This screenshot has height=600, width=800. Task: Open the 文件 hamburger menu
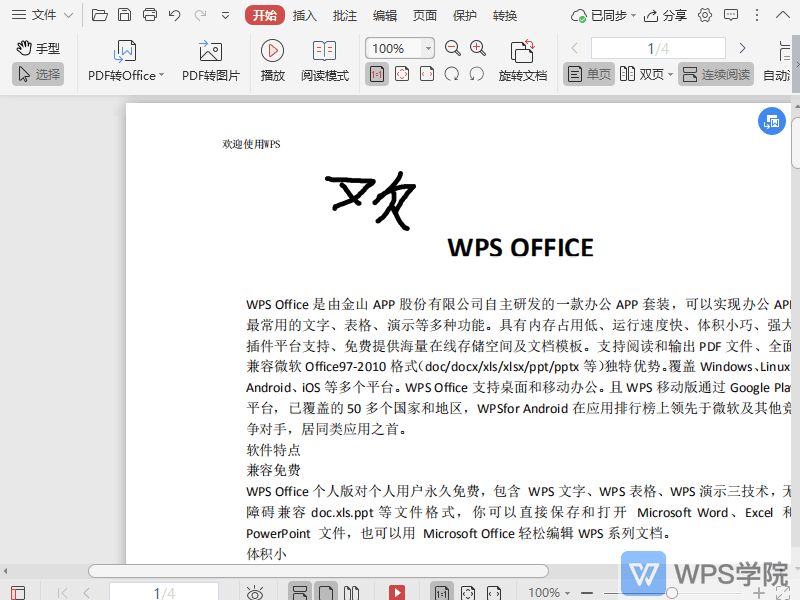[x=34, y=15]
